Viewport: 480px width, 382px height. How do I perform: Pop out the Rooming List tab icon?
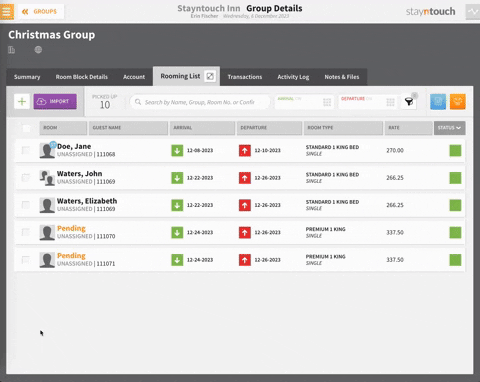coord(210,76)
